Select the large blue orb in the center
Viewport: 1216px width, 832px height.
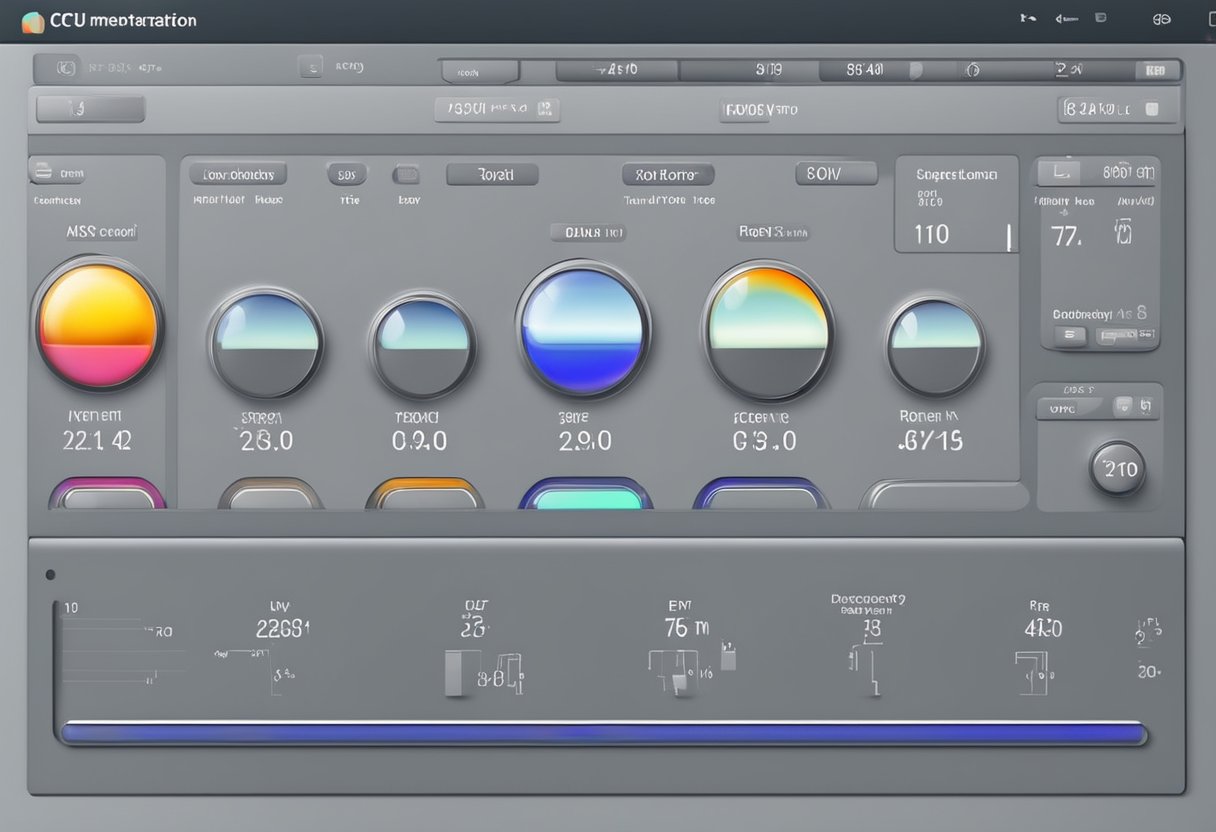(583, 330)
